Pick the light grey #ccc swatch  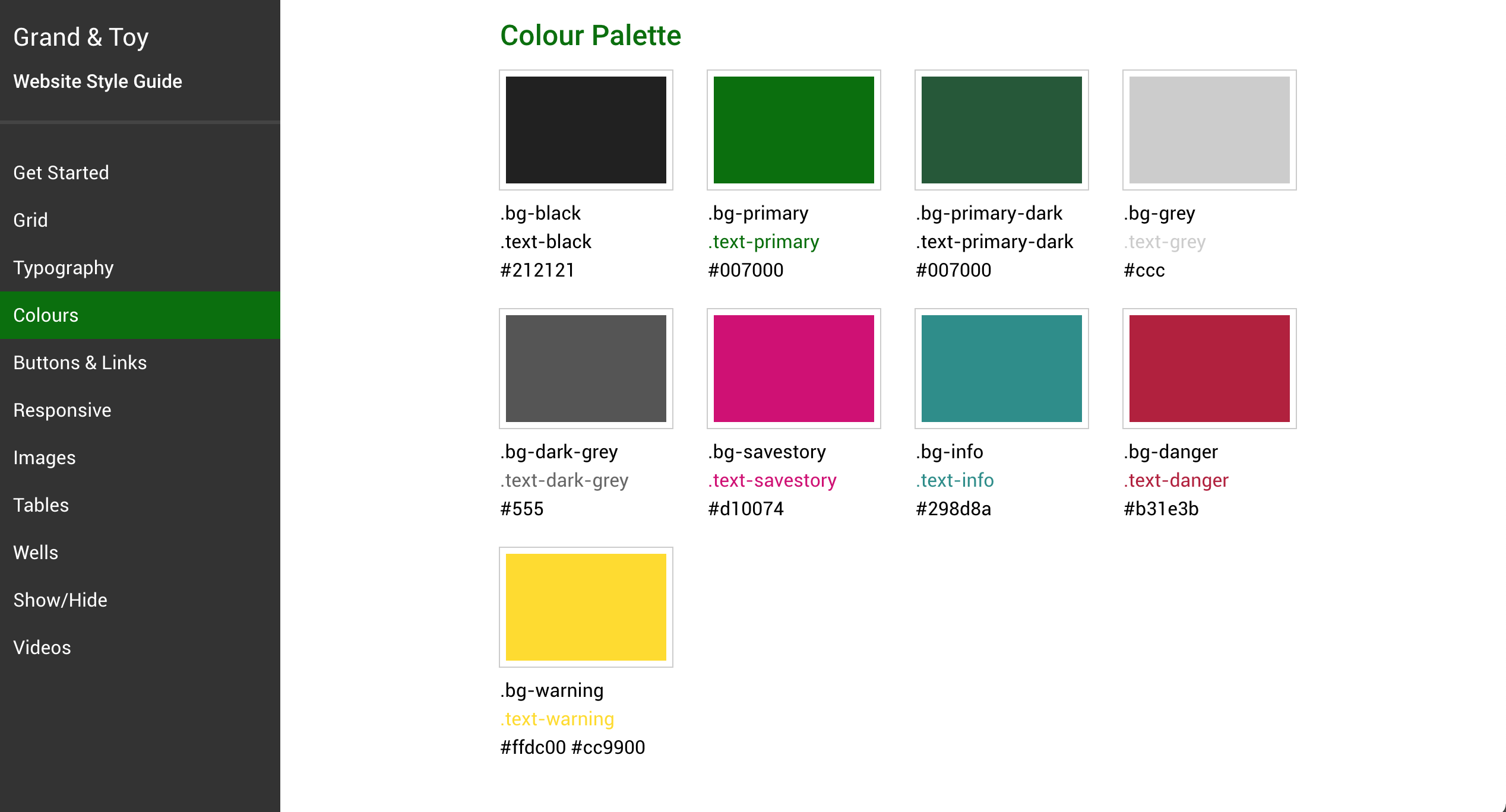click(1209, 130)
